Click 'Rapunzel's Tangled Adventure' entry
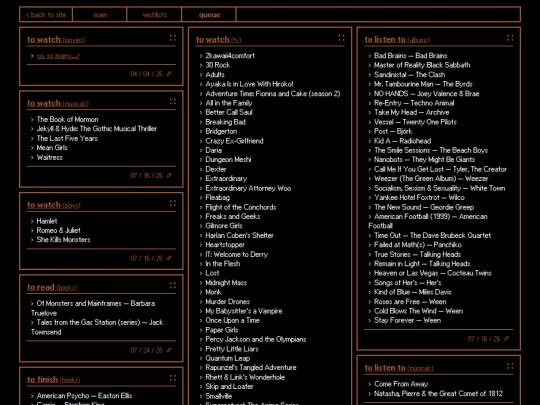Screen dimensions: 540x405 click(x=251, y=367)
